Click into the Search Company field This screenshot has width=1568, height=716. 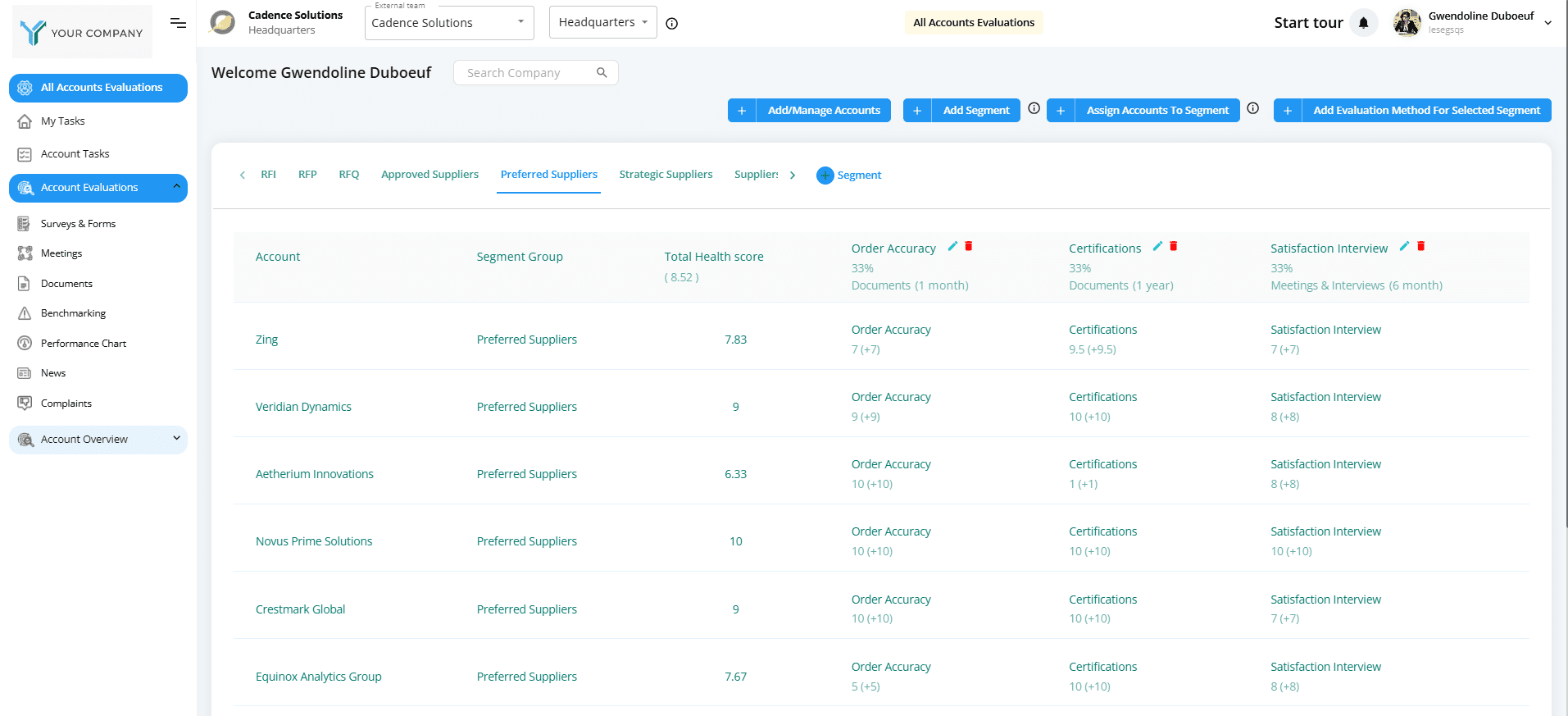pos(525,73)
